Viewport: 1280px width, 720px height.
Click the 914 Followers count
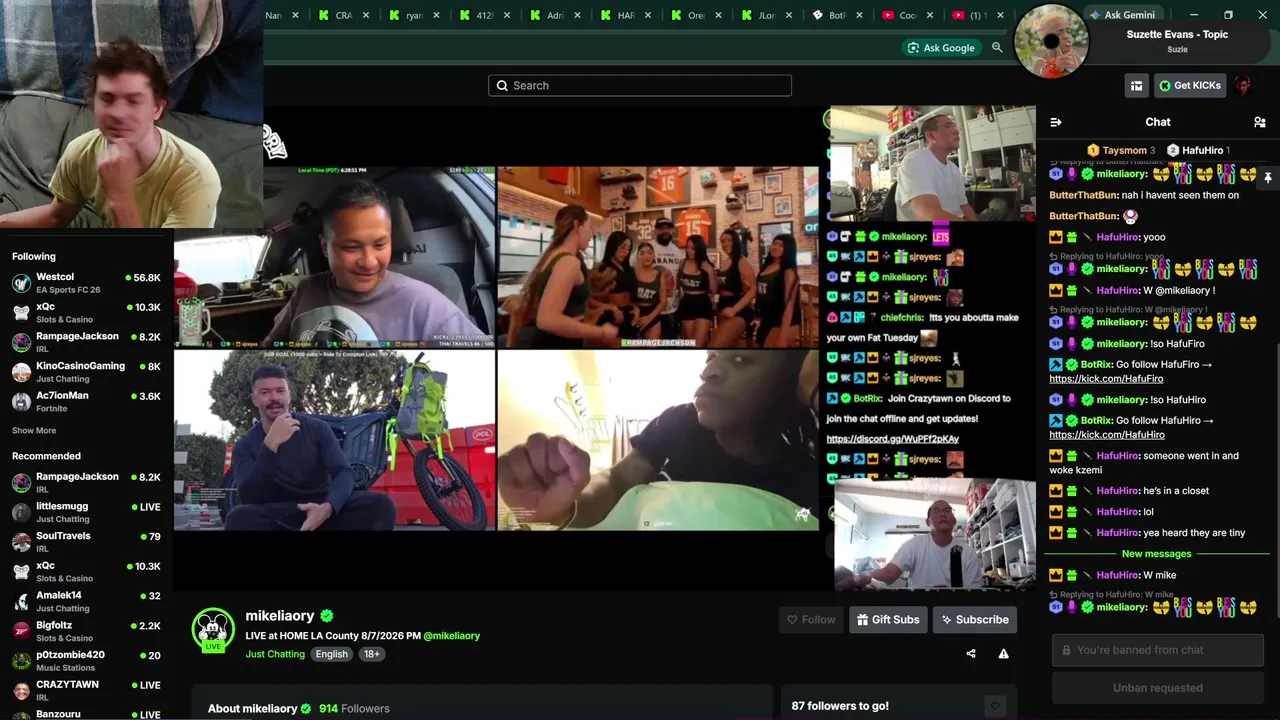point(354,708)
